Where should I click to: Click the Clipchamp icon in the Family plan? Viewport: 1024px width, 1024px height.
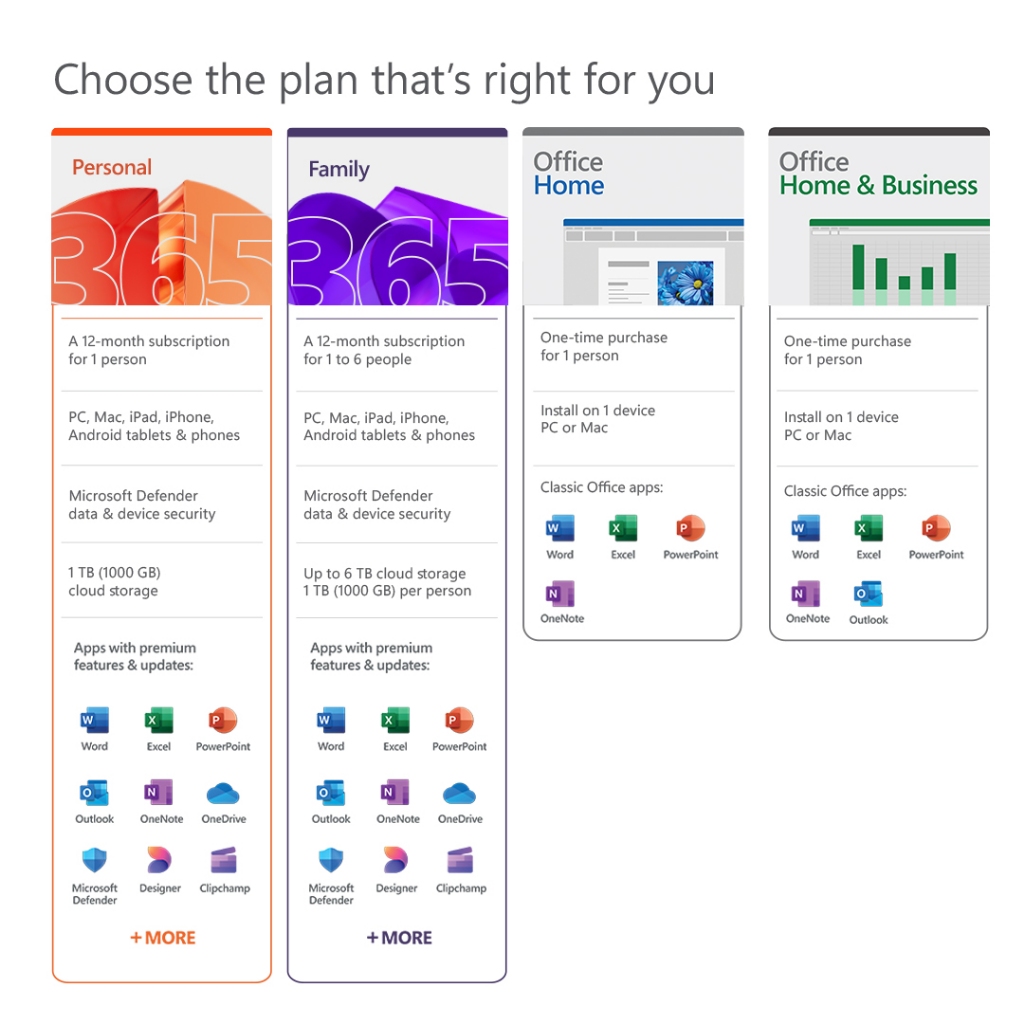(460, 861)
